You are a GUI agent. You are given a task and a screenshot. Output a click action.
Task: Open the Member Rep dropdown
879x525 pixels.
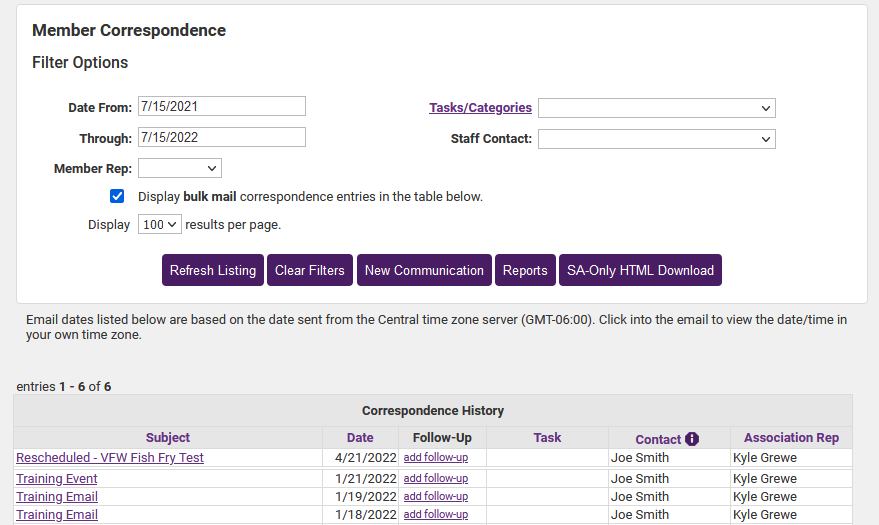click(x=179, y=168)
